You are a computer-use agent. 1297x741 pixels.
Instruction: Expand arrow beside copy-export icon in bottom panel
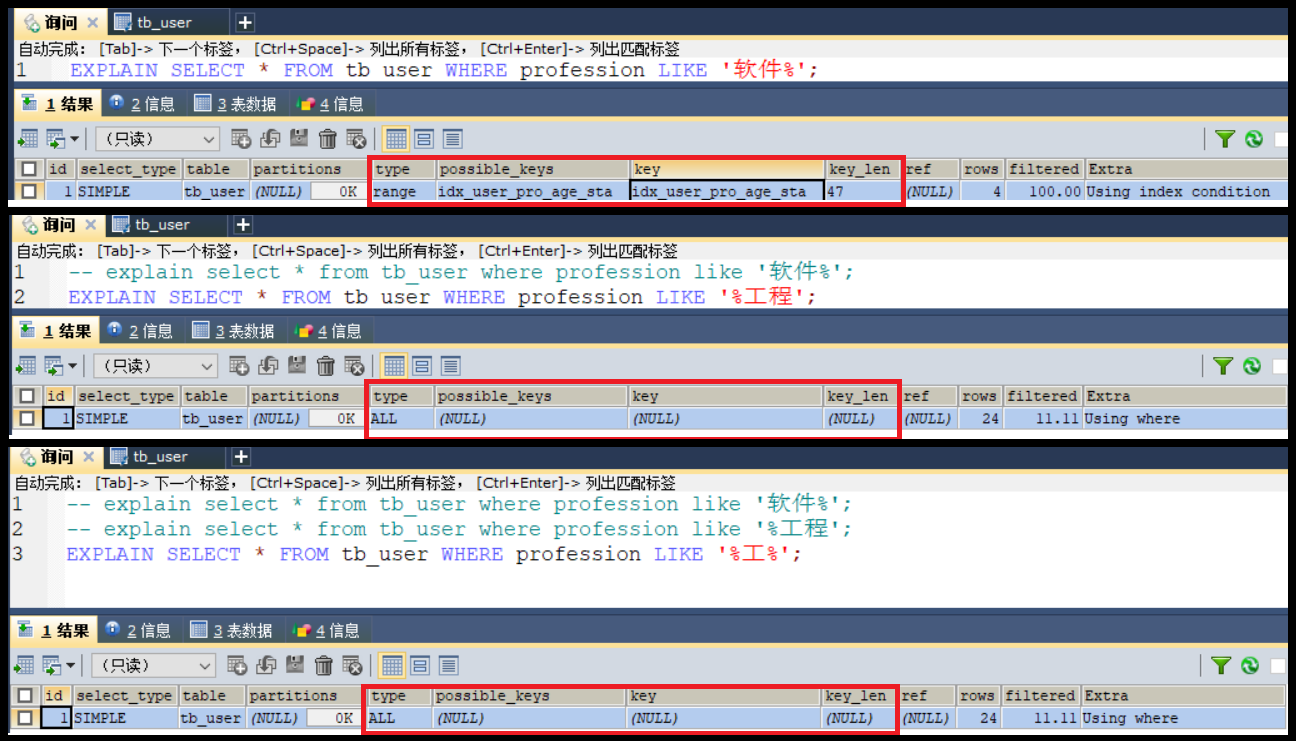pyautogui.click(x=70, y=666)
